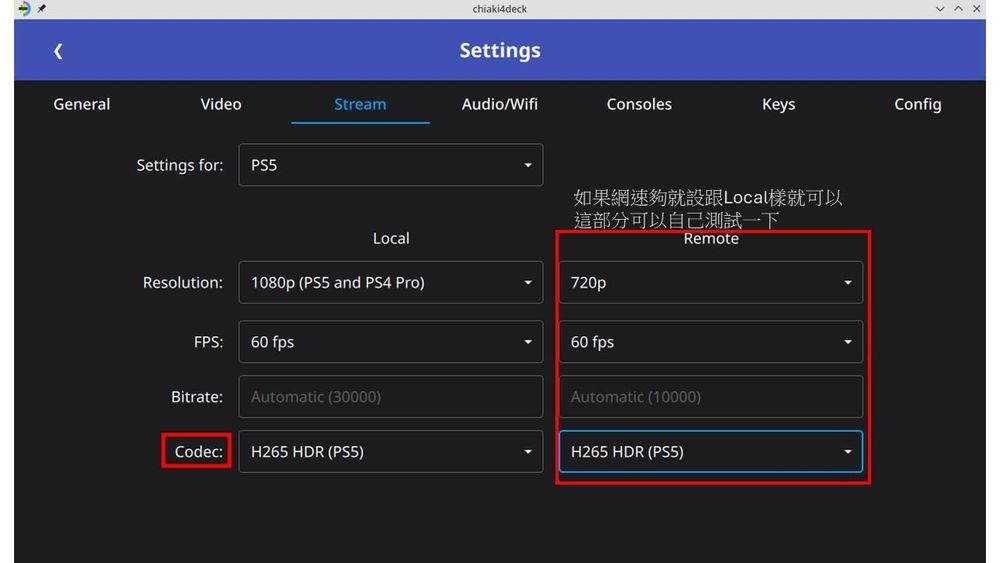Close the chiaki4deck window

point(978,9)
